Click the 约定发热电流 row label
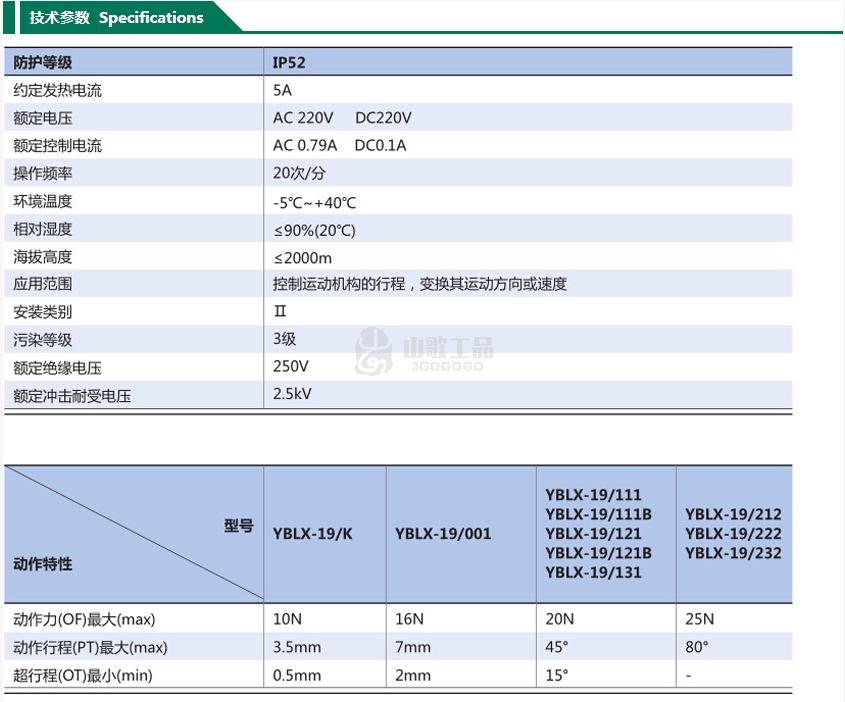845x702 pixels. click(57, 90)
